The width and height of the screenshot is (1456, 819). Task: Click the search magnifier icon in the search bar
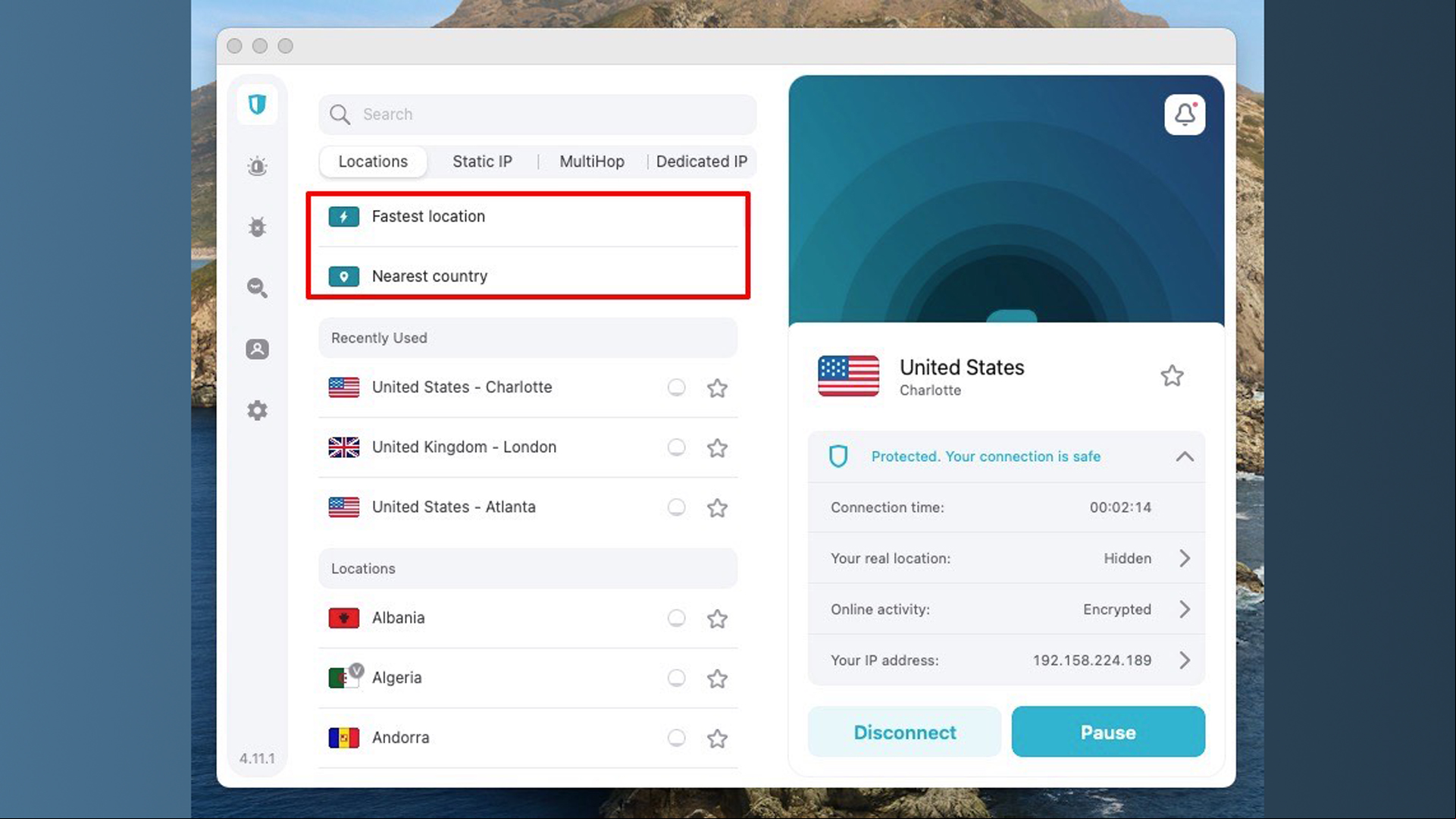[340, 115]
